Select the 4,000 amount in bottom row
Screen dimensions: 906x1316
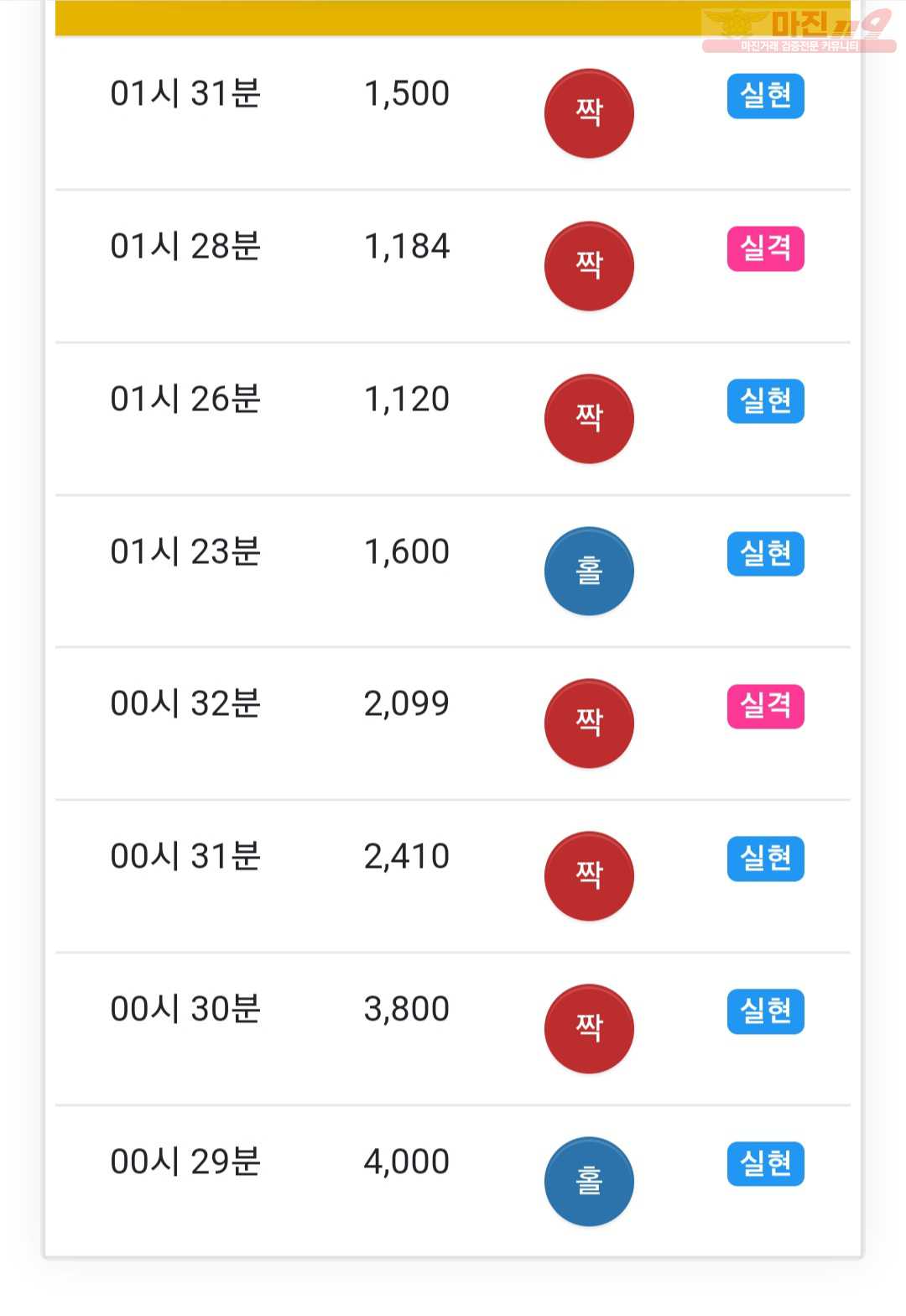(x=407, y=1162)
